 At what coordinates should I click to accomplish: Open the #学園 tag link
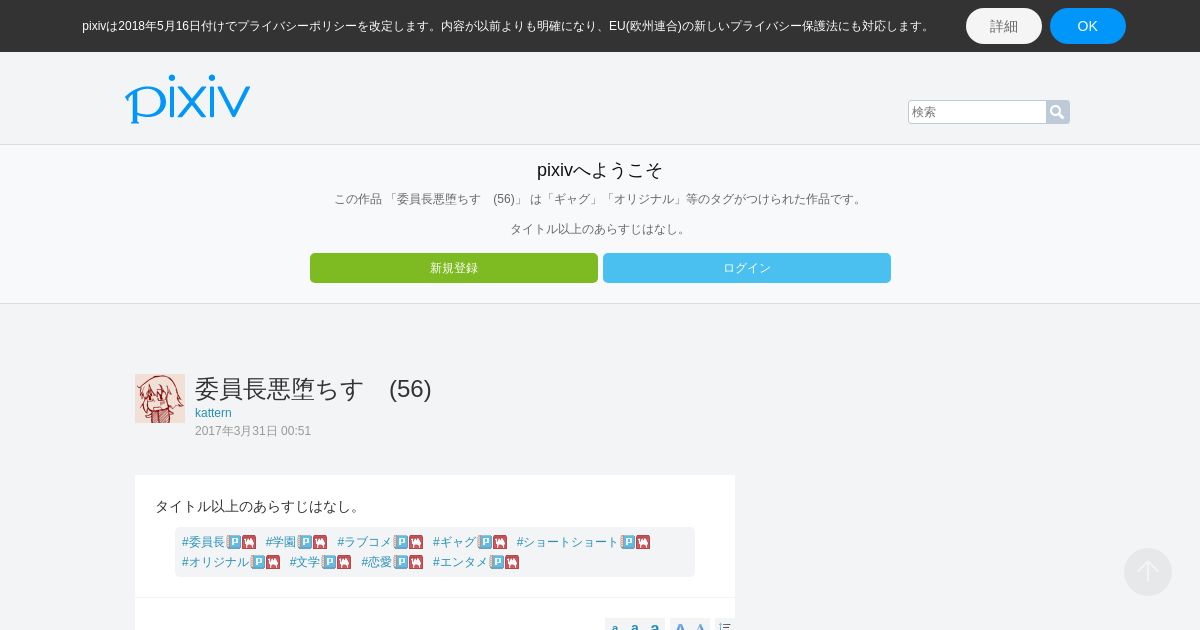[x=281, y=542]
